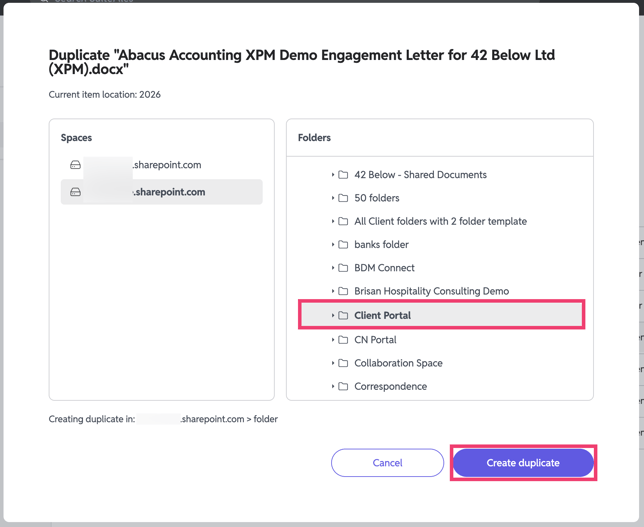Screen dimensions: 644x527
Task: Click the Correspondence folder icon
Action: click(x=343, y=387)
